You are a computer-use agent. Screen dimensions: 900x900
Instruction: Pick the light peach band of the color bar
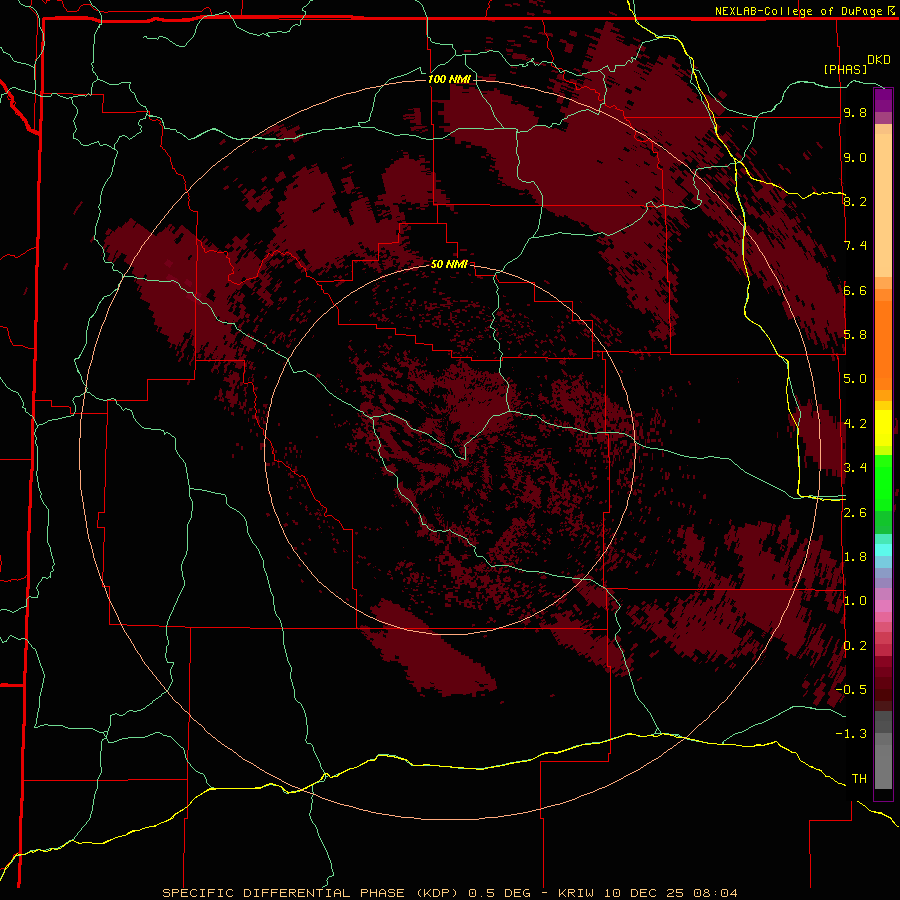coord(883,205)
